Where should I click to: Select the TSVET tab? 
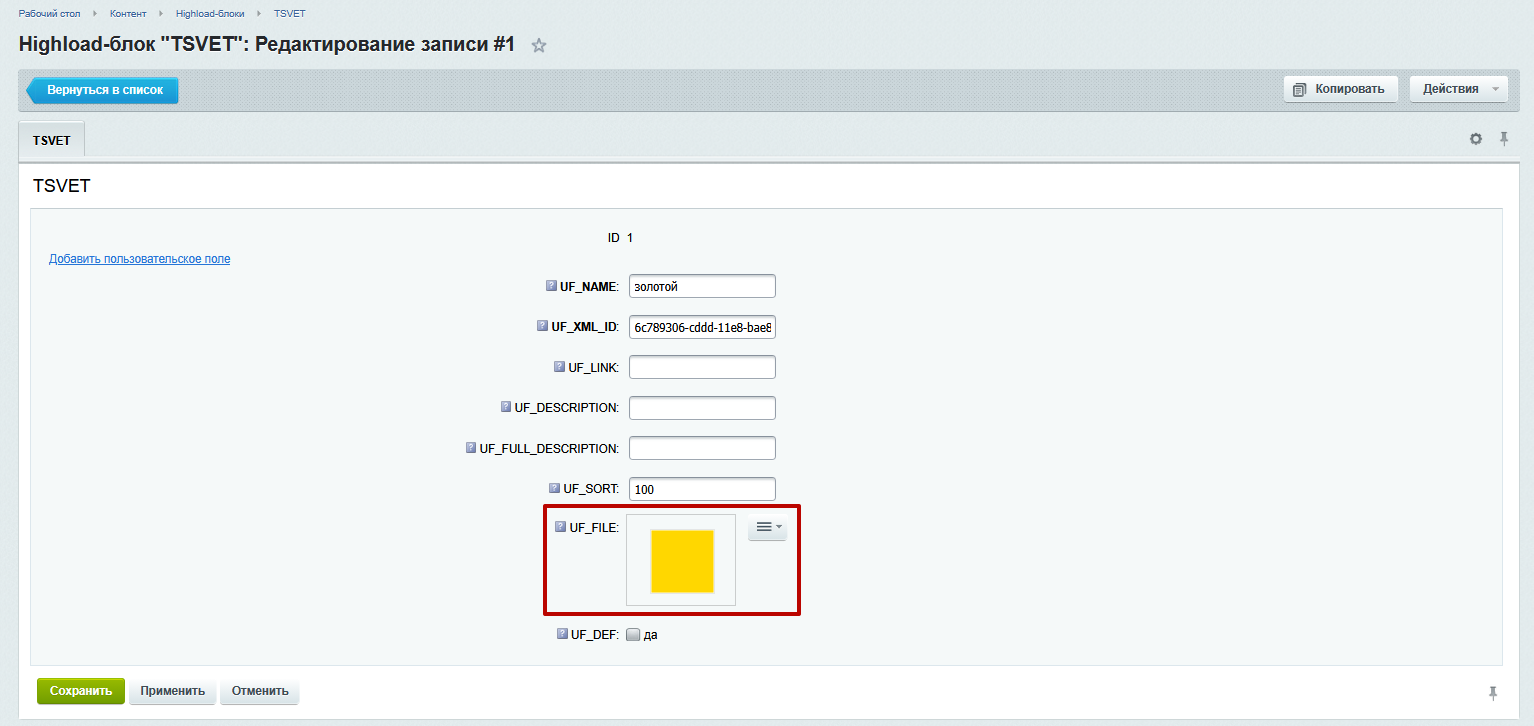[x=52, y=140]
